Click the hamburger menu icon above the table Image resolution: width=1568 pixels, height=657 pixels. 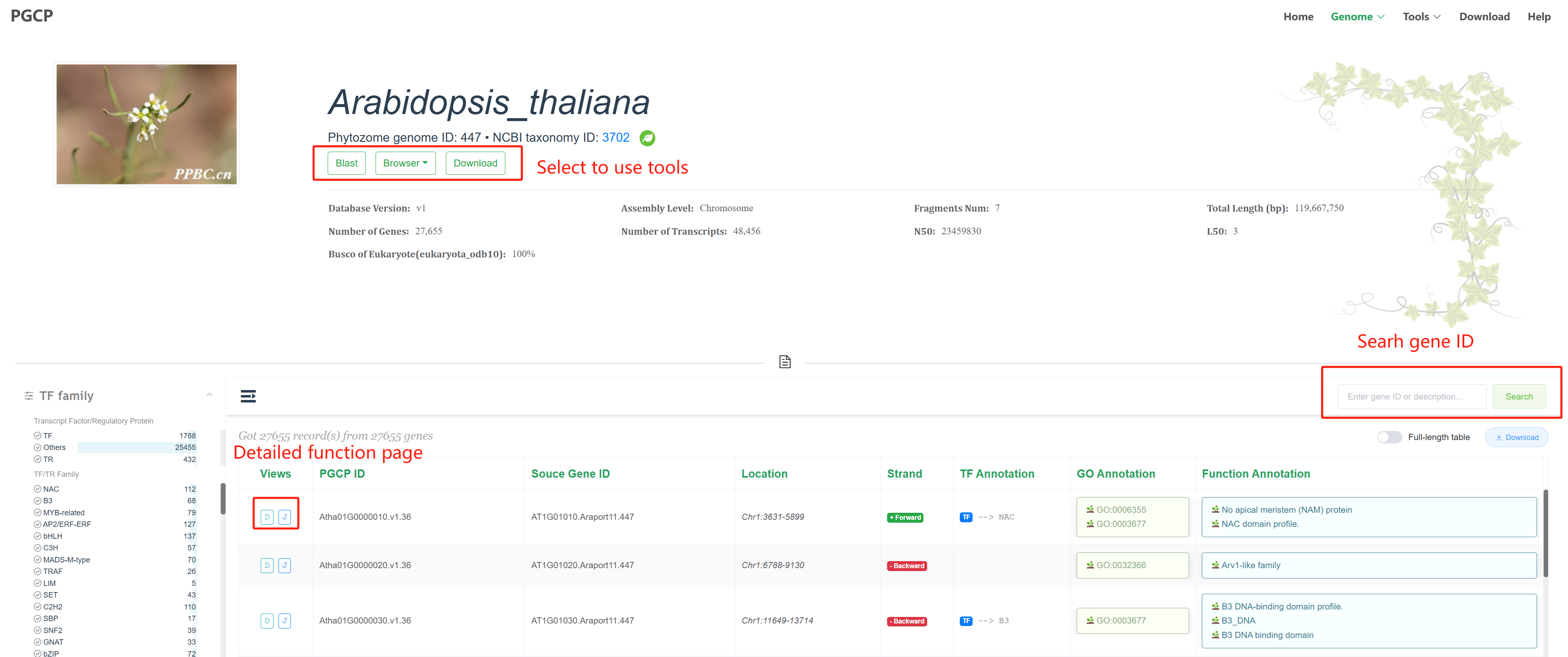[x=248, y=396]
